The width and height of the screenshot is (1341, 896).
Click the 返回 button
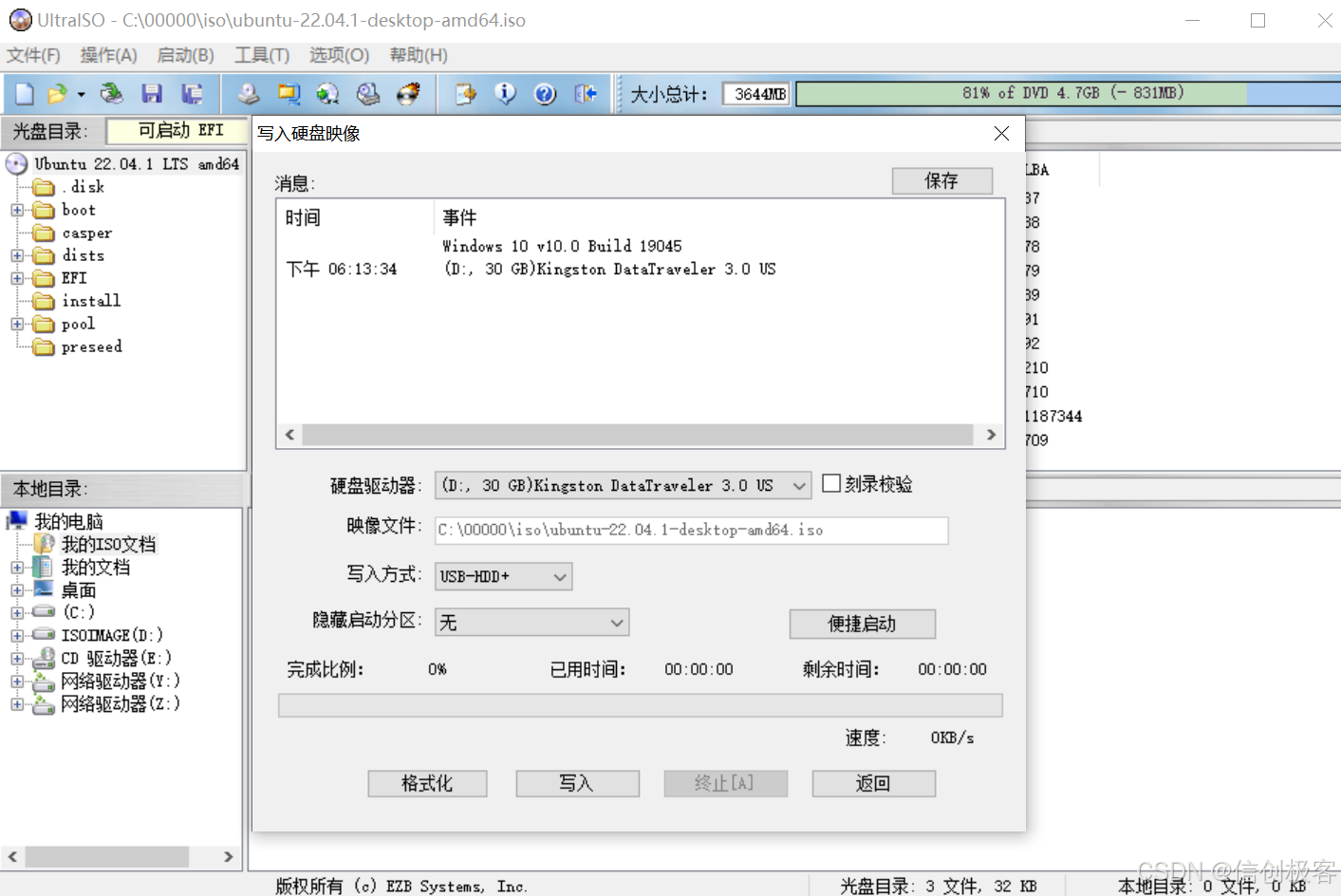click(873, 783)
